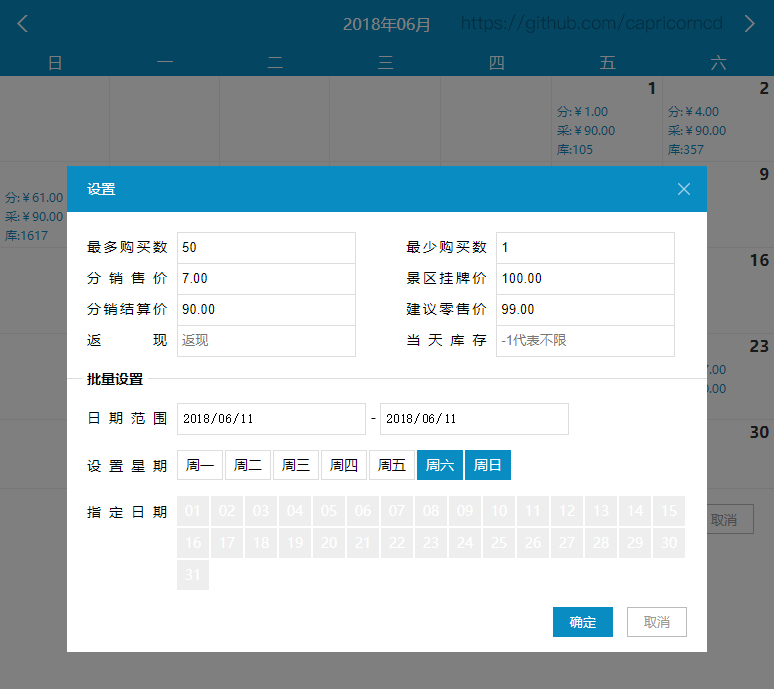Toggle 周三 weekday button
This screenshot has height=689, width=774.
(296, 465)
